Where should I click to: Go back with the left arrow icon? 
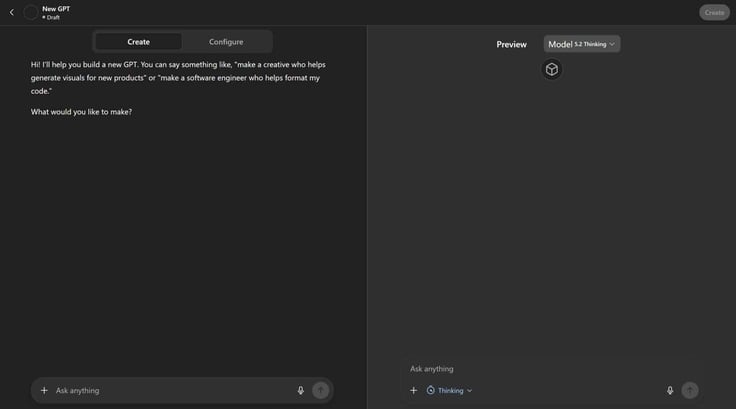12,12
